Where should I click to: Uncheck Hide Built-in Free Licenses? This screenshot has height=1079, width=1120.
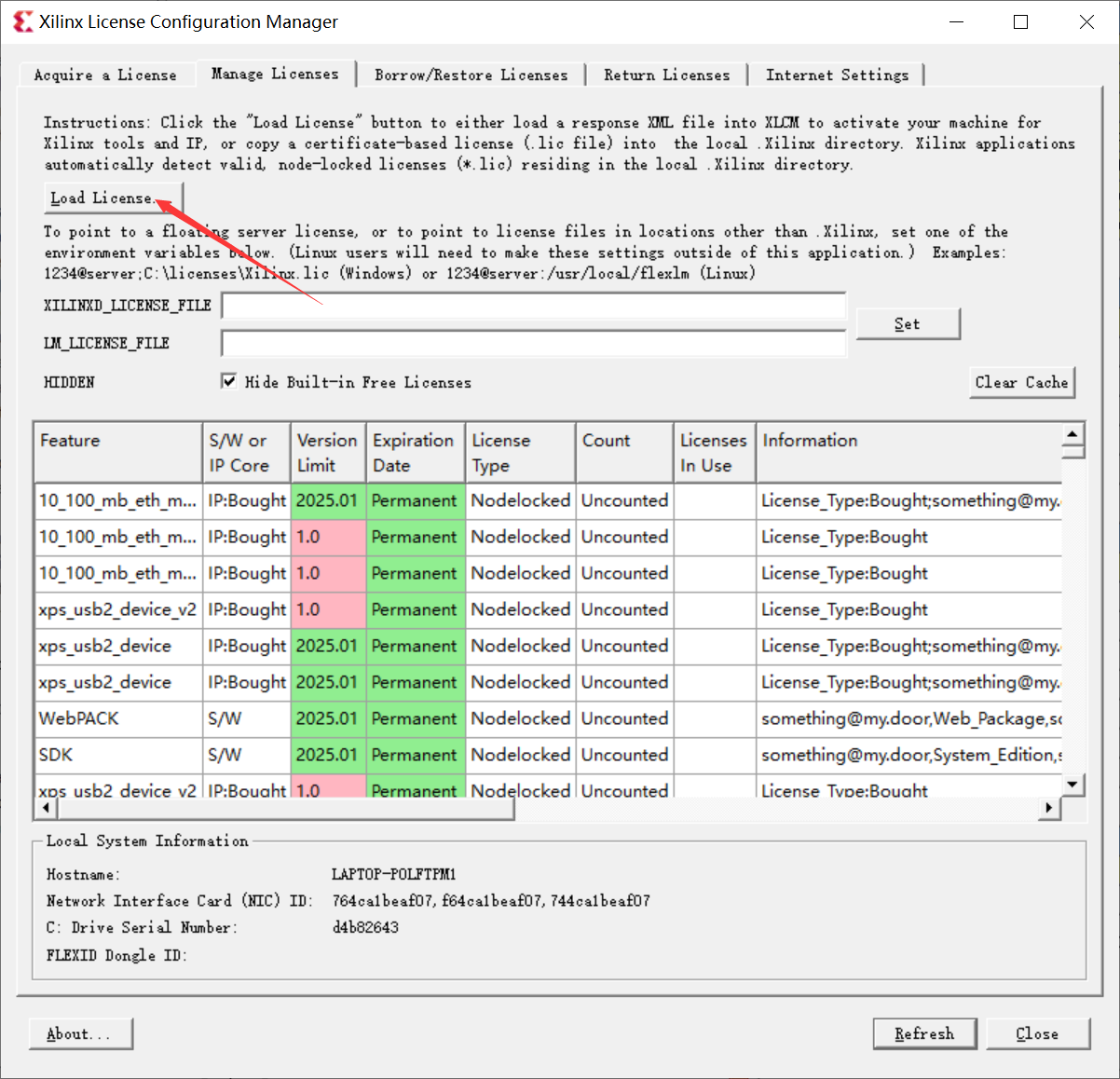pos(229,381)
